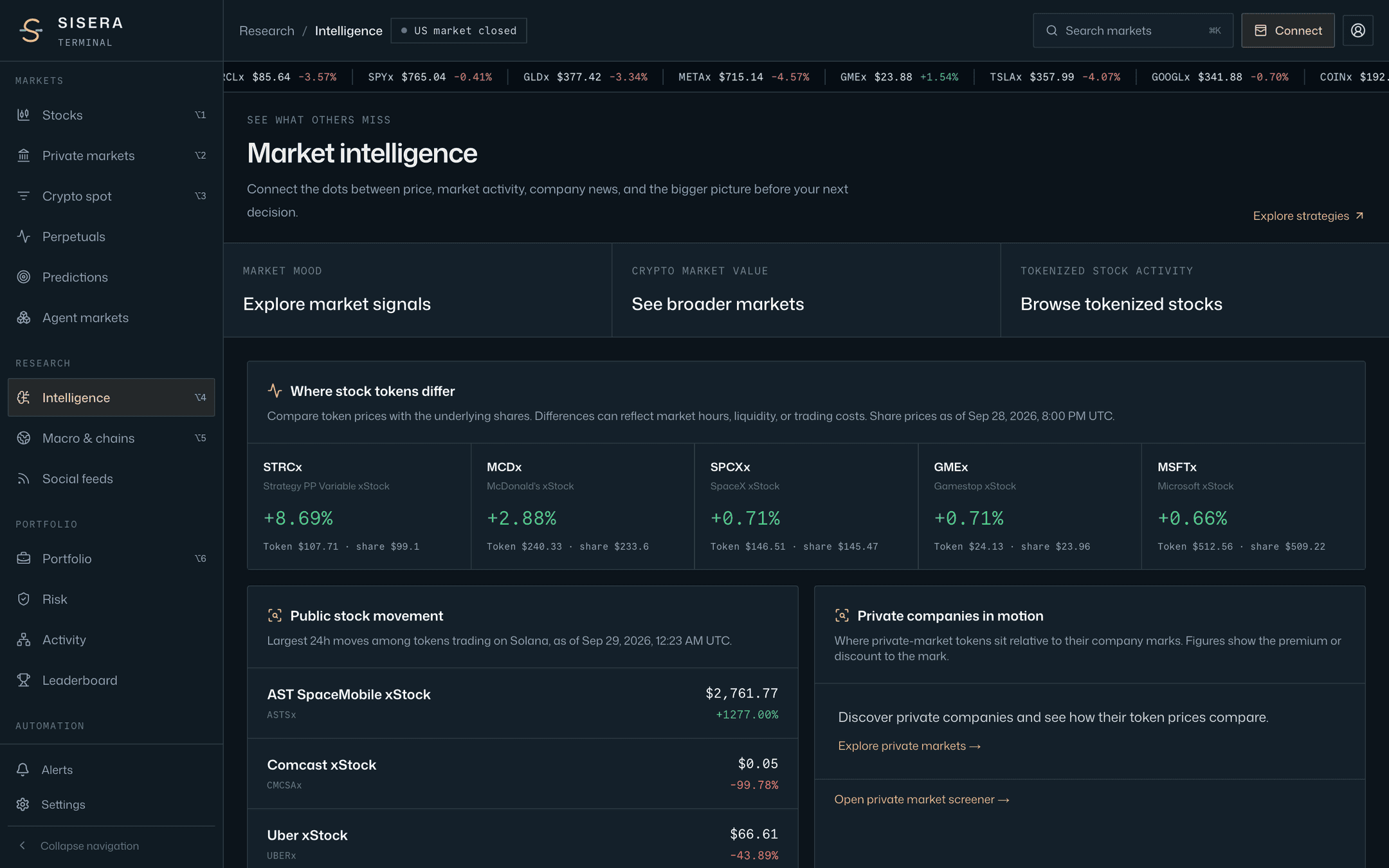
Task: Go to Private markets section
Action: 111,156
